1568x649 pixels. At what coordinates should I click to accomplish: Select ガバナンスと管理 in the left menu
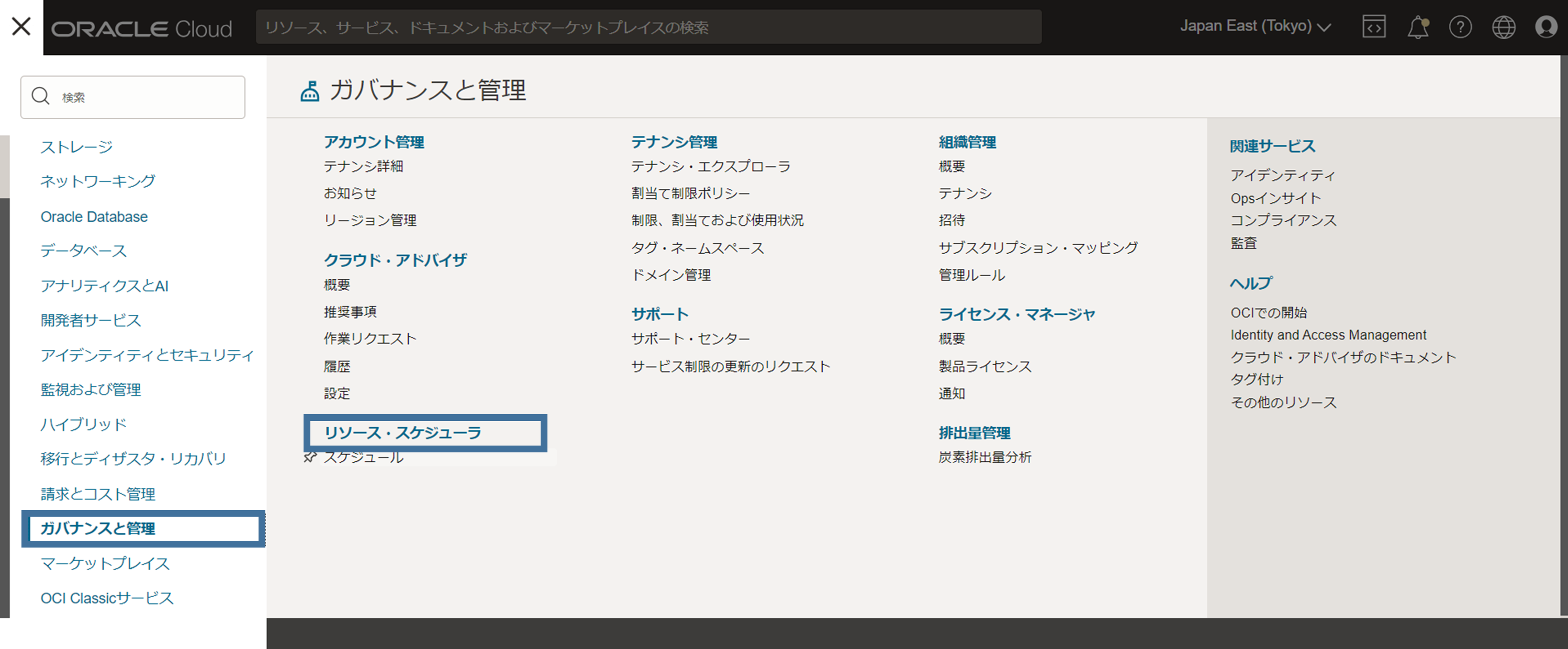click(x=98, y=528)
